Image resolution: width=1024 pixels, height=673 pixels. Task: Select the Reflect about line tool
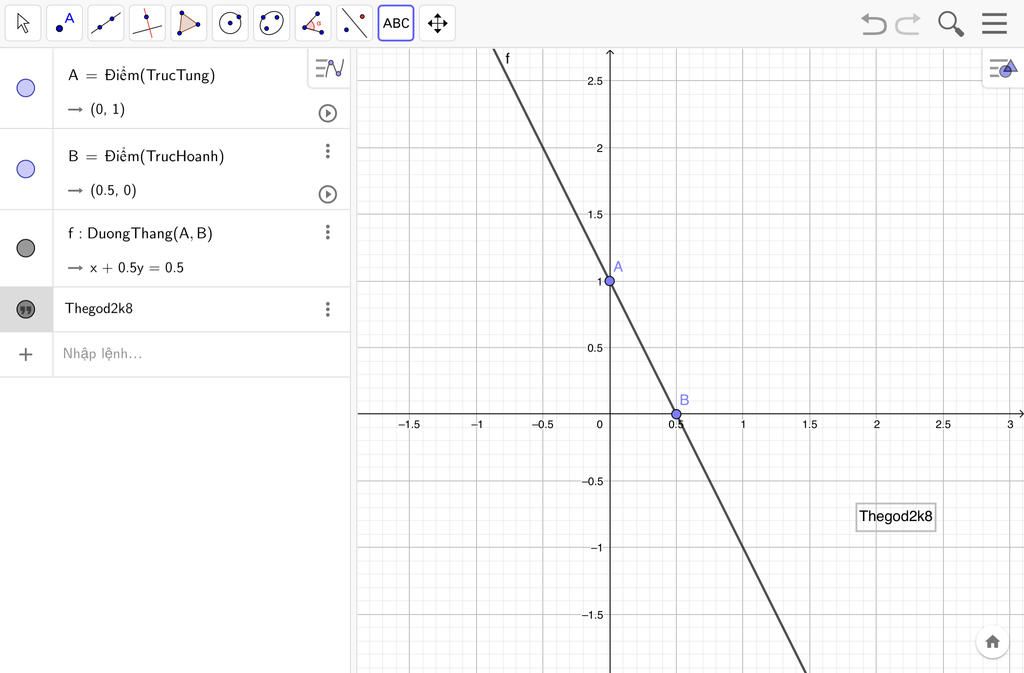point(355,23)
